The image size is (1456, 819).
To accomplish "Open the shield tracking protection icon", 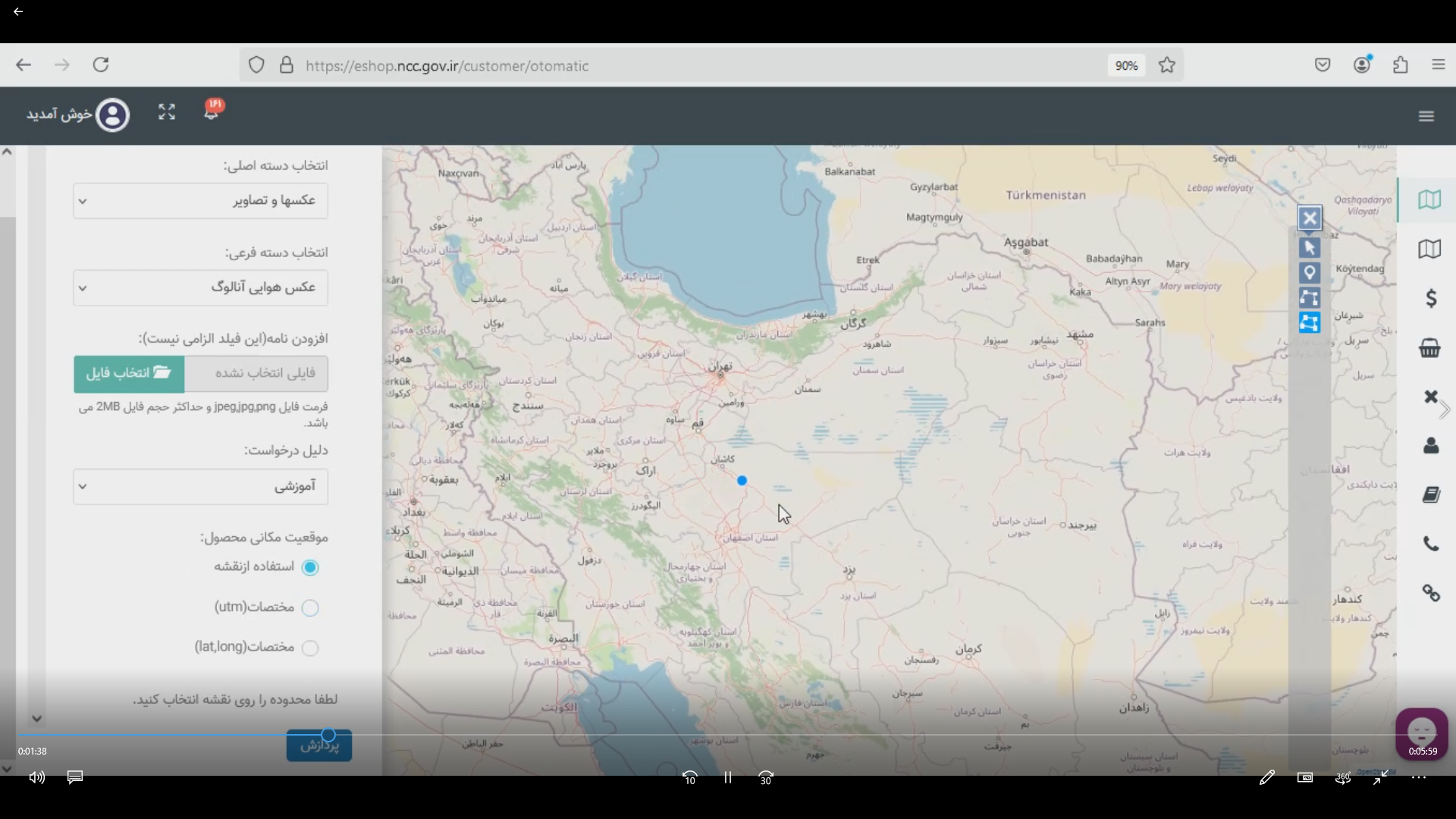I will [x=256, y=65].
